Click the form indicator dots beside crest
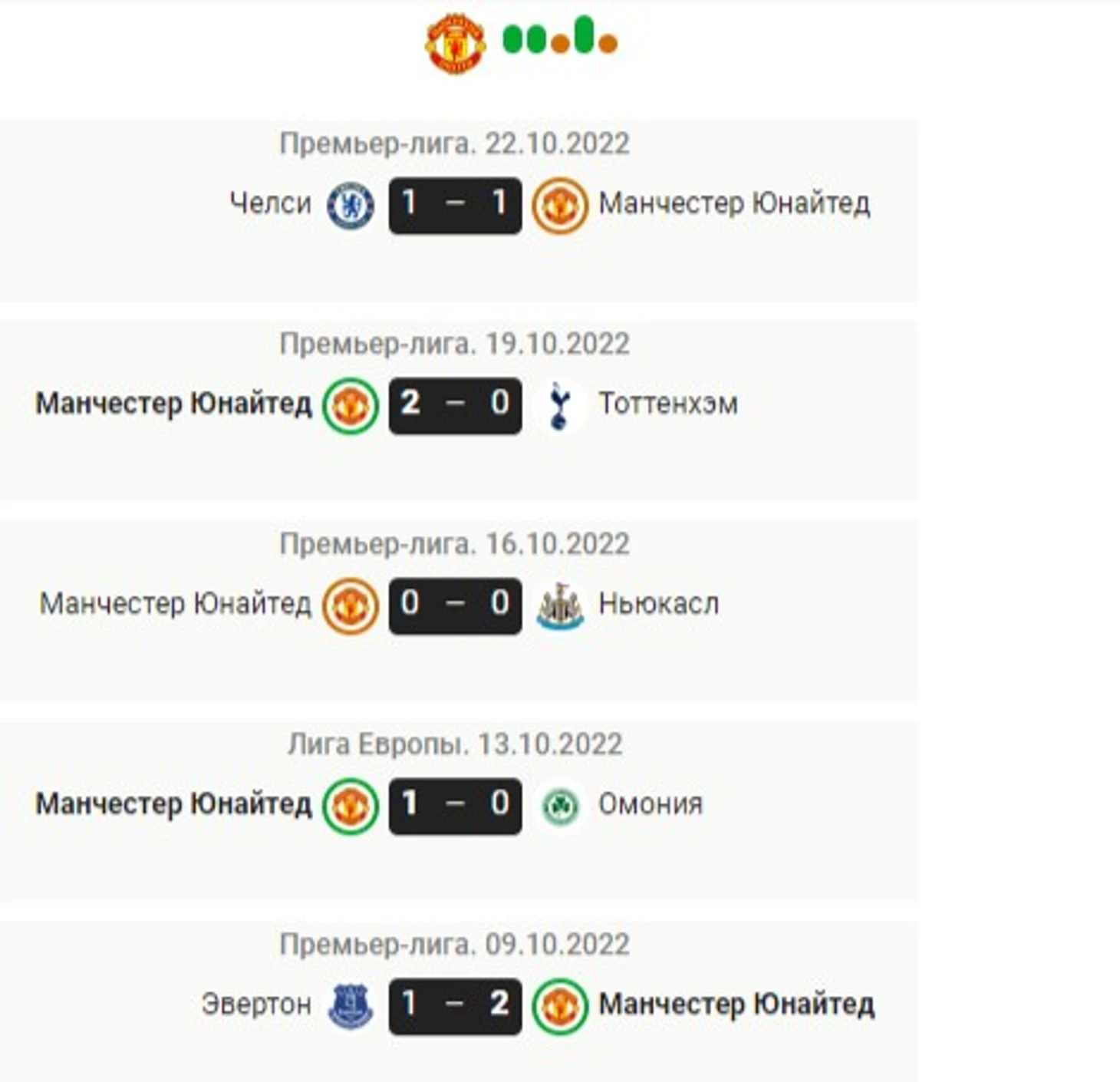Screen dimensions: 1120x1082 [560, 35]
